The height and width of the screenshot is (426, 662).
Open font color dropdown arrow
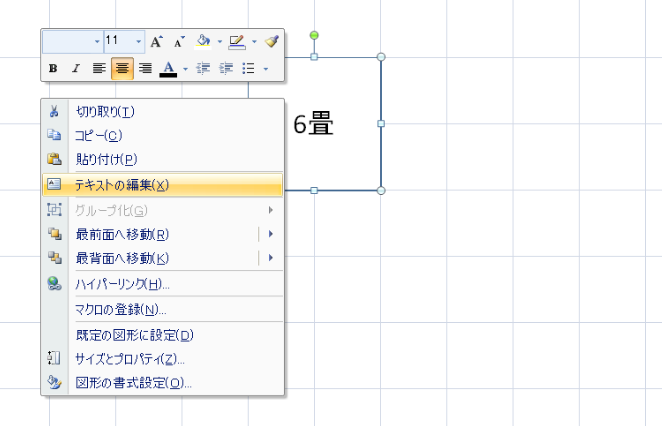click(185, 69)
